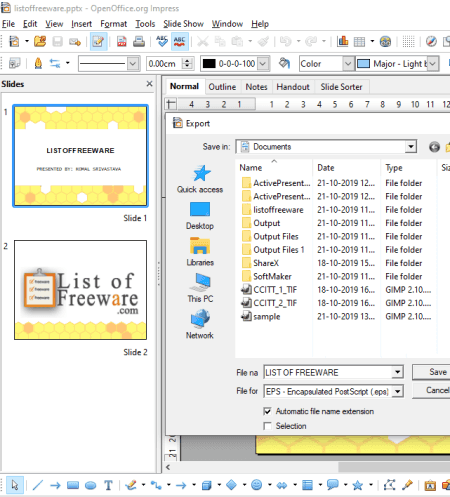Click the Fill bucket icon in line toolbar
Viewport: 450px width, 497px height.
point(284,63)
